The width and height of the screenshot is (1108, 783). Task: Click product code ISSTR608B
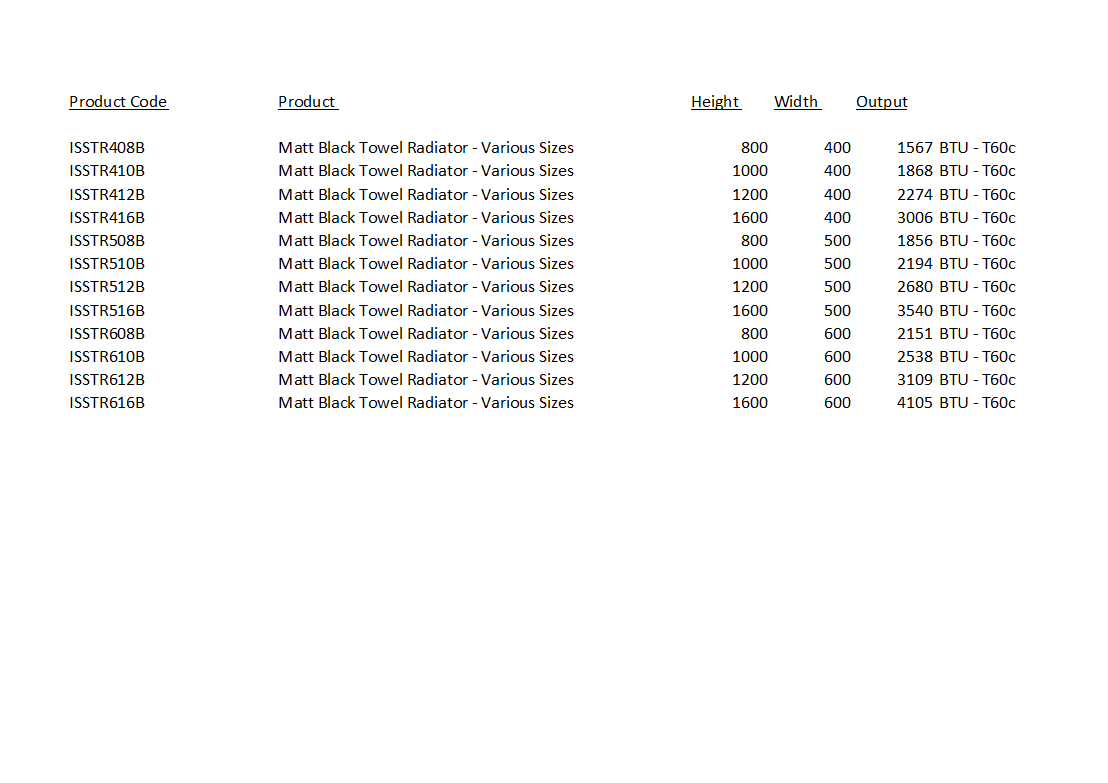click(x=107, y=334)
